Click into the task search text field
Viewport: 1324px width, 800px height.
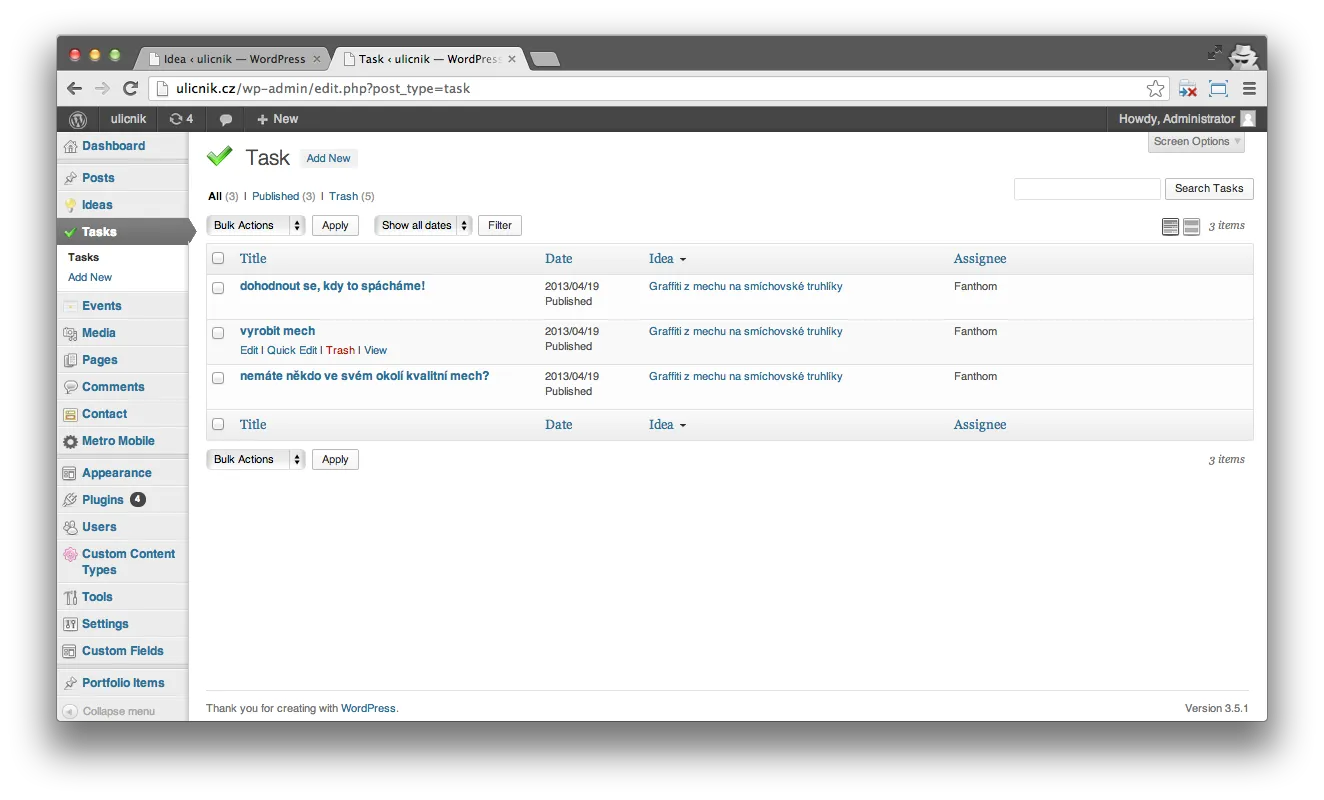pos(1086,189)
